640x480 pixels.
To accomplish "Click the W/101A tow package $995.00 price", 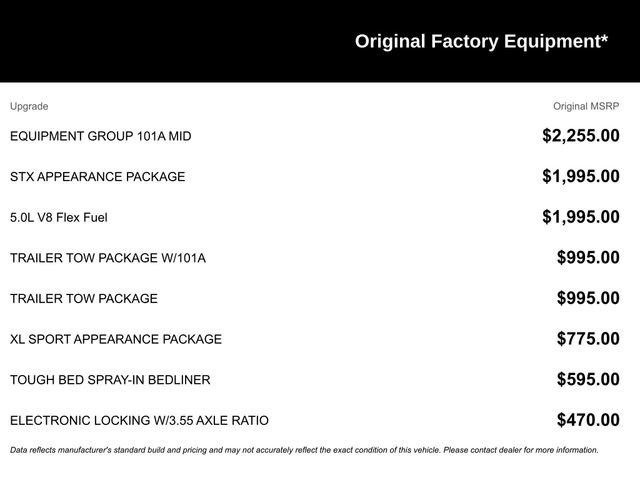I will point(588,258).
